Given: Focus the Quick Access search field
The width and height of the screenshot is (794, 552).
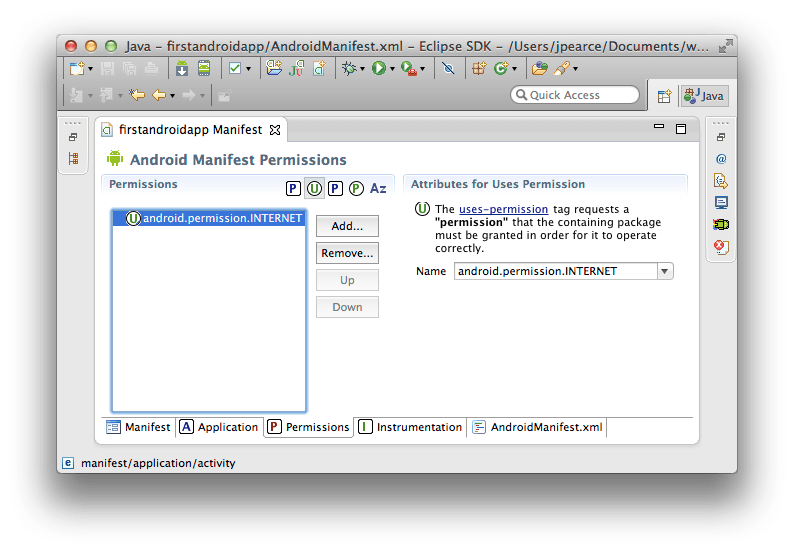Looking at the screenshot, I should tap(575, 95).
